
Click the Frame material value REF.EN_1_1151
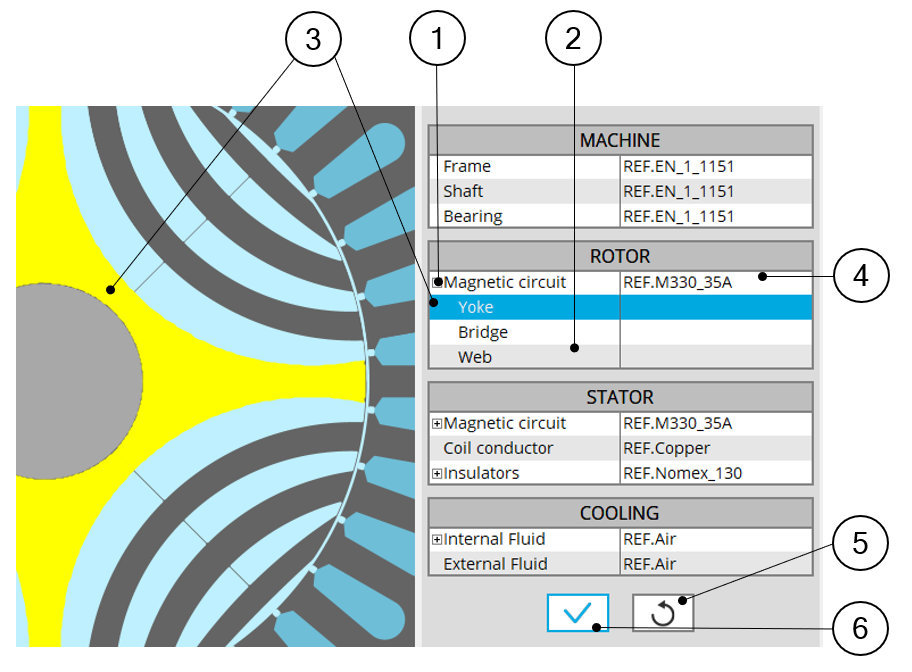coord(678,167)
